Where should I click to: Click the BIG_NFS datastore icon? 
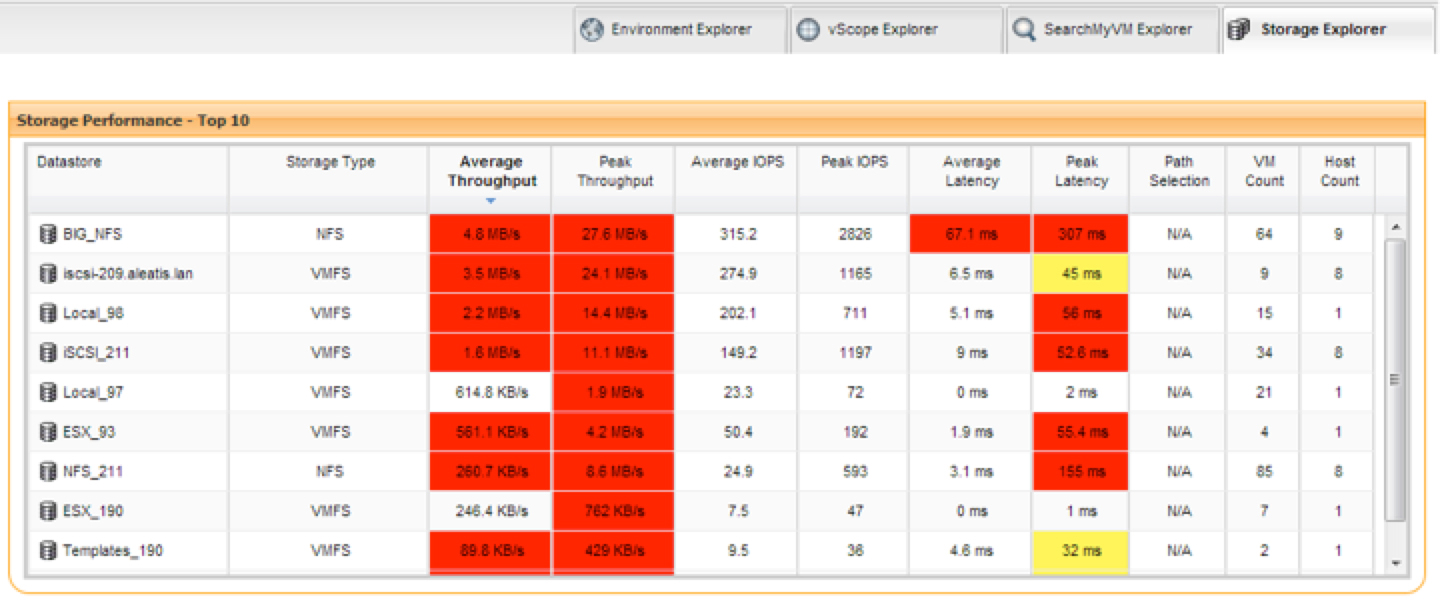point(46,234)
